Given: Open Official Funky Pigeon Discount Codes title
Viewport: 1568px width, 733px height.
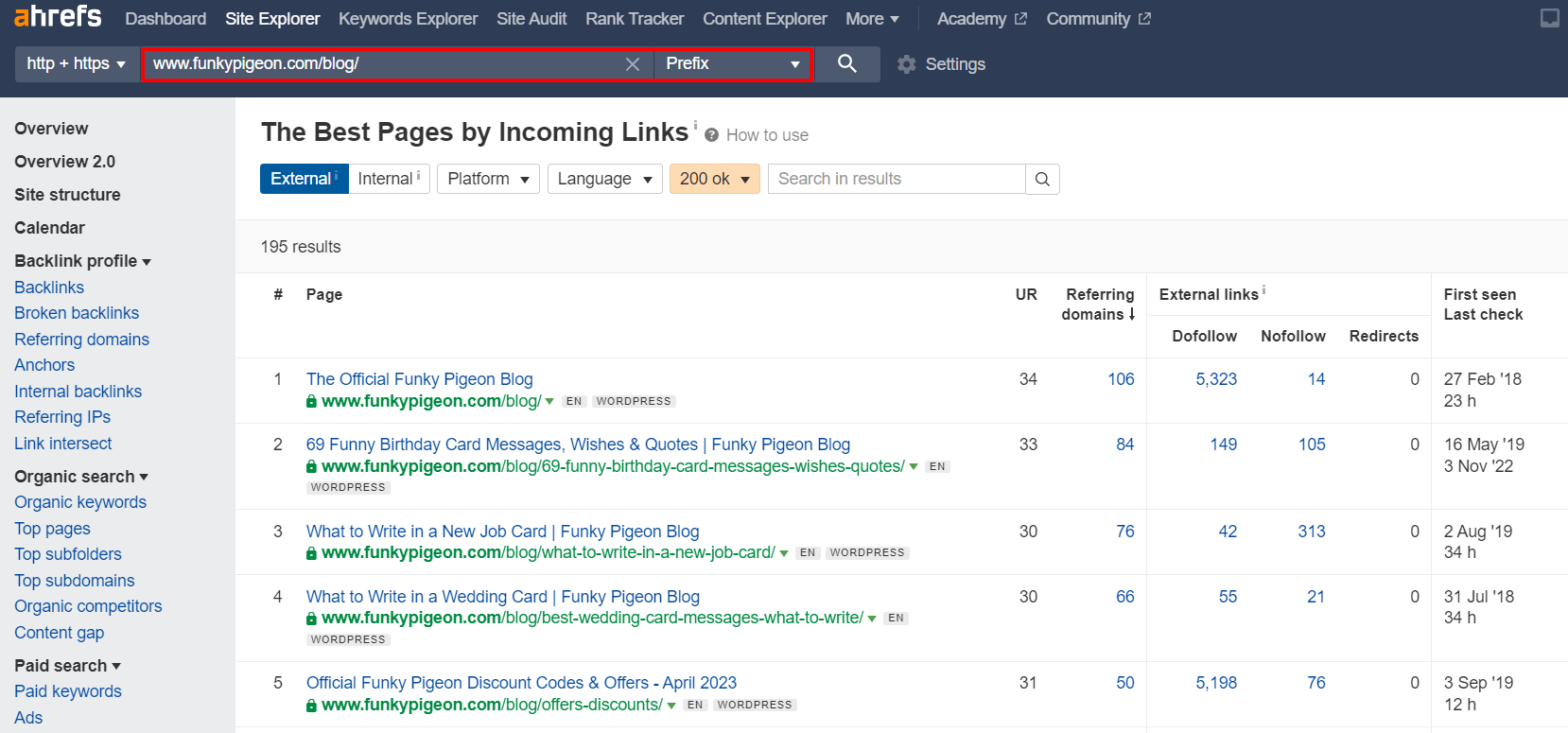Looking at the screenshot, I should pyautogui.click(x=521, y=683).
